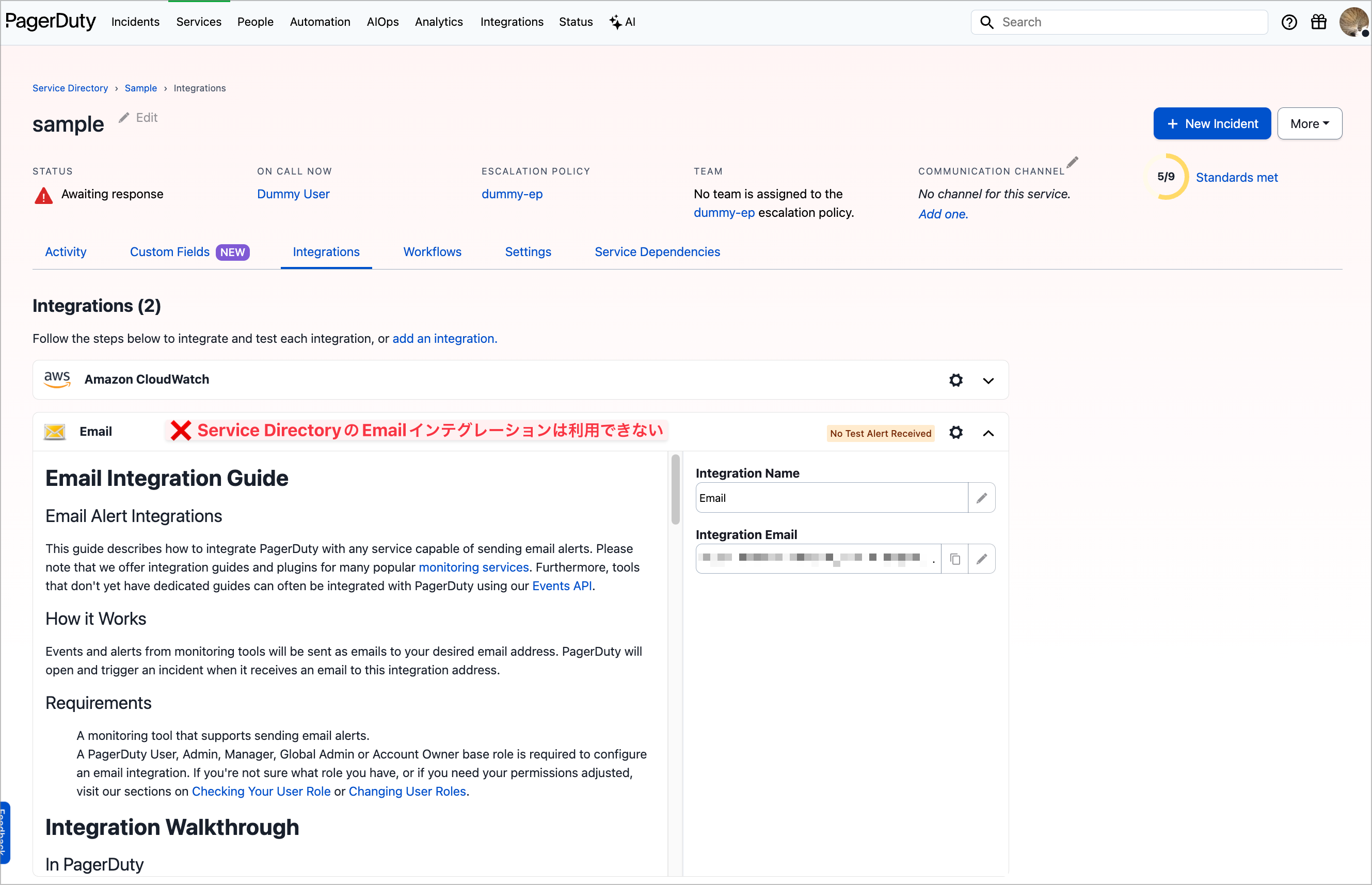This screenshot has width=1372, height=885.
Task: Click the email guide scrollbar
Action: click(x=675, y=489)
